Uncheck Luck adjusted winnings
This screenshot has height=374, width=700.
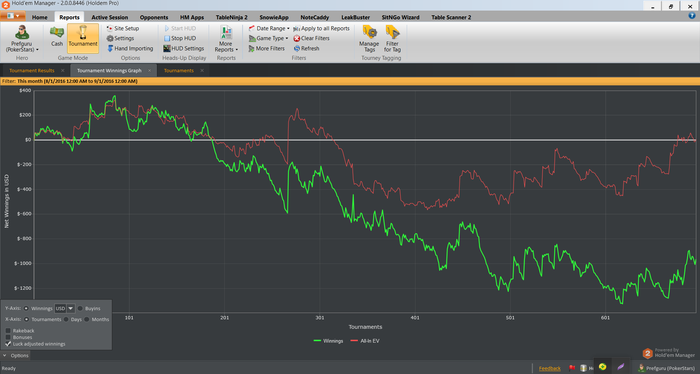[8, 344]
